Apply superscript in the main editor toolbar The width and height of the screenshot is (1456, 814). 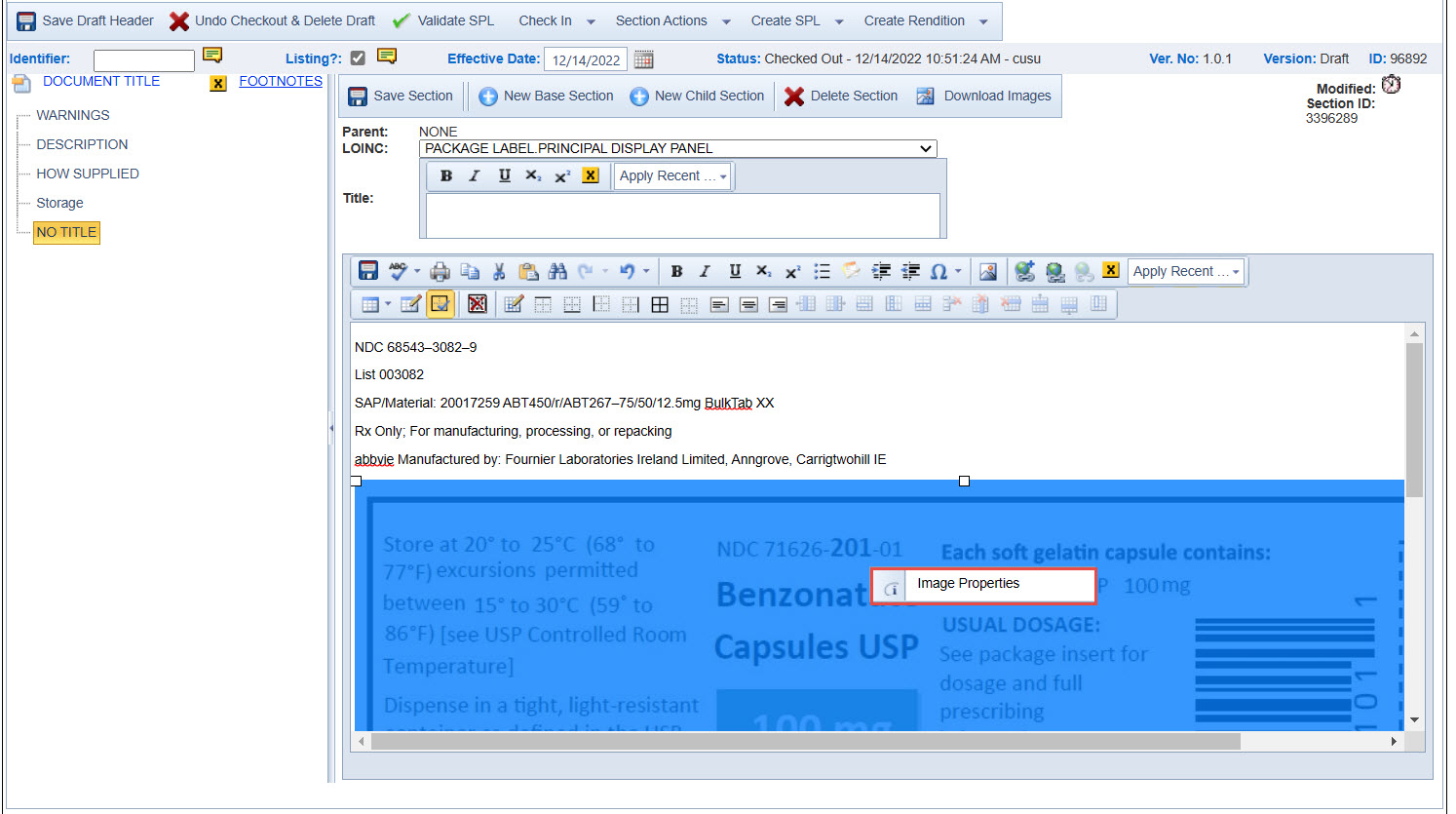pyautogui.click(x=792, y=271)
